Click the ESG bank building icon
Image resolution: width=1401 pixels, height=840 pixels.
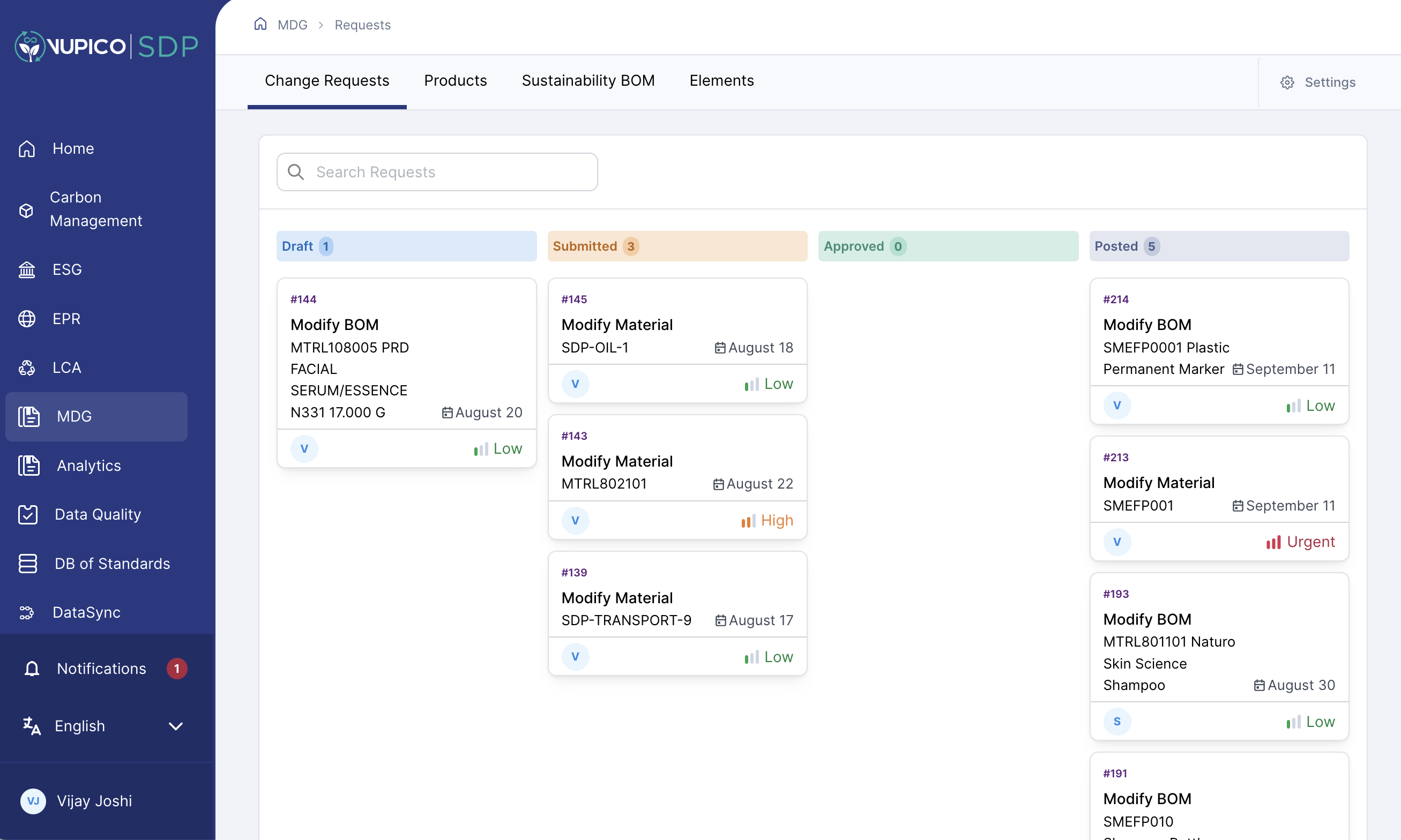click(x=27, y=270)
